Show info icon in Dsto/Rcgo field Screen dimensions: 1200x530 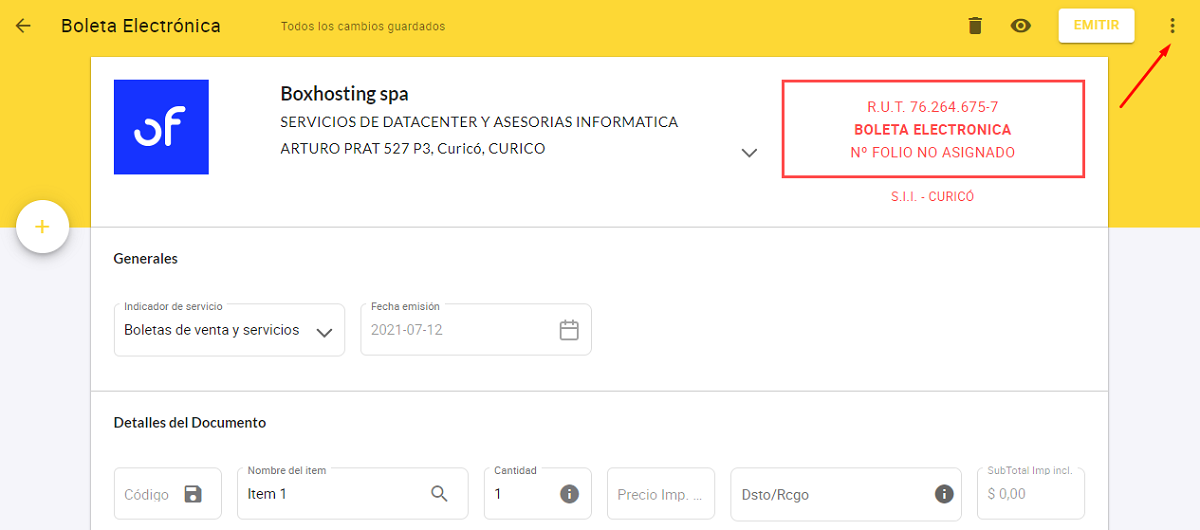click(x=943, y=494)
